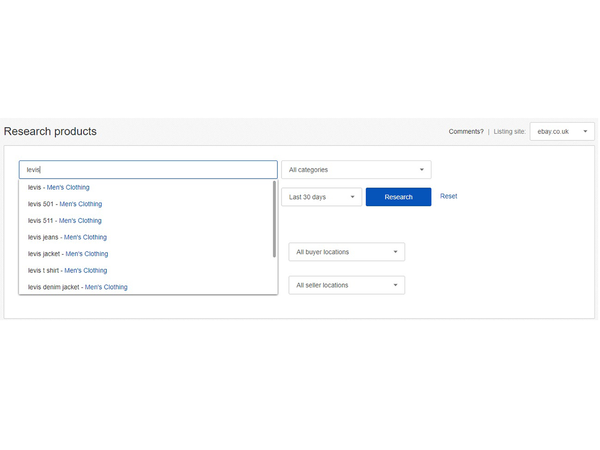Click the blue Research button

[398, 197]
